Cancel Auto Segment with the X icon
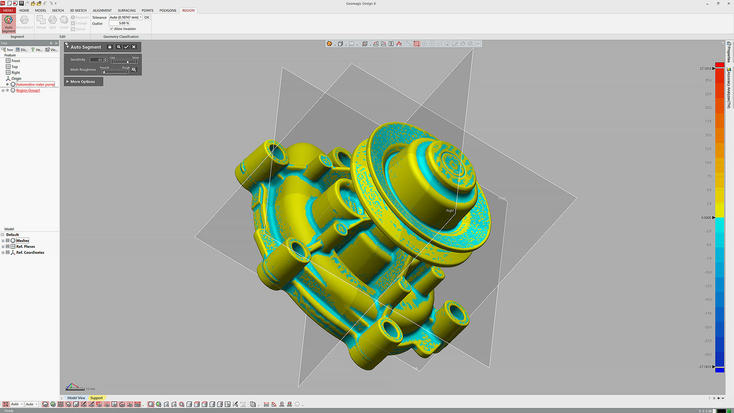 134,47
